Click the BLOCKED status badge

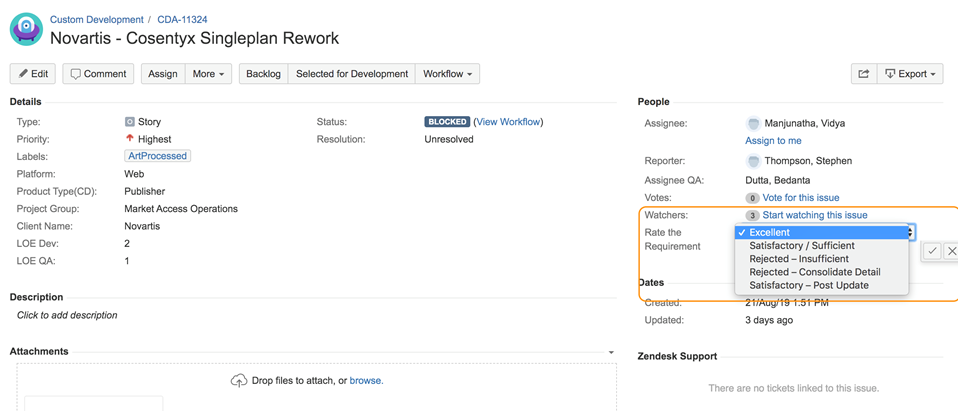(447, 122)
